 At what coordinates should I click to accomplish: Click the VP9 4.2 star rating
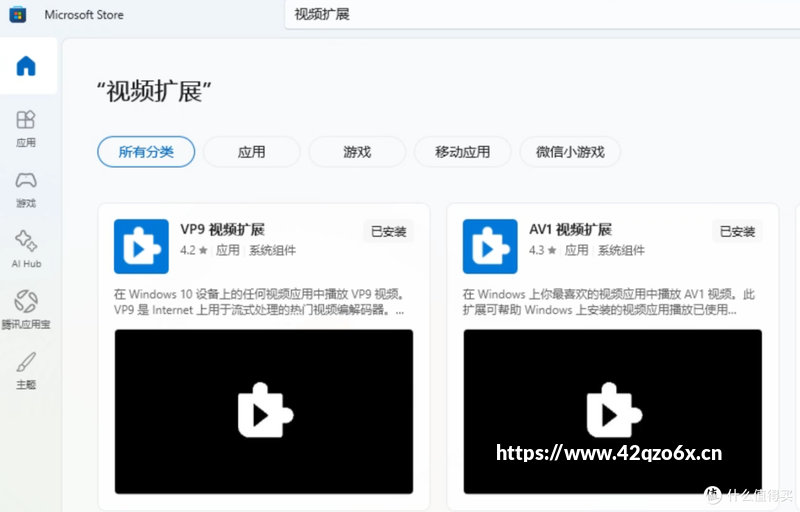click(194, 250)
